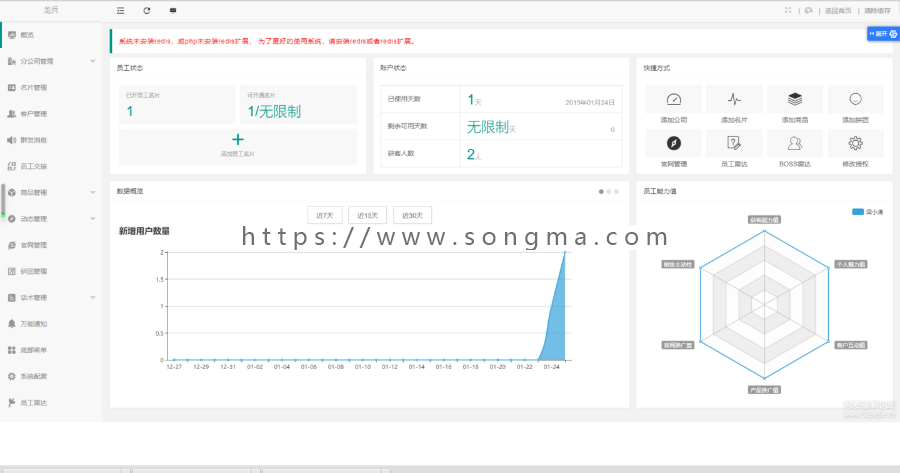Open 概览 overview in the sidebar
The height and width of the screenshot is (473, 900).
pyautogui.click(x=52, y=35)
